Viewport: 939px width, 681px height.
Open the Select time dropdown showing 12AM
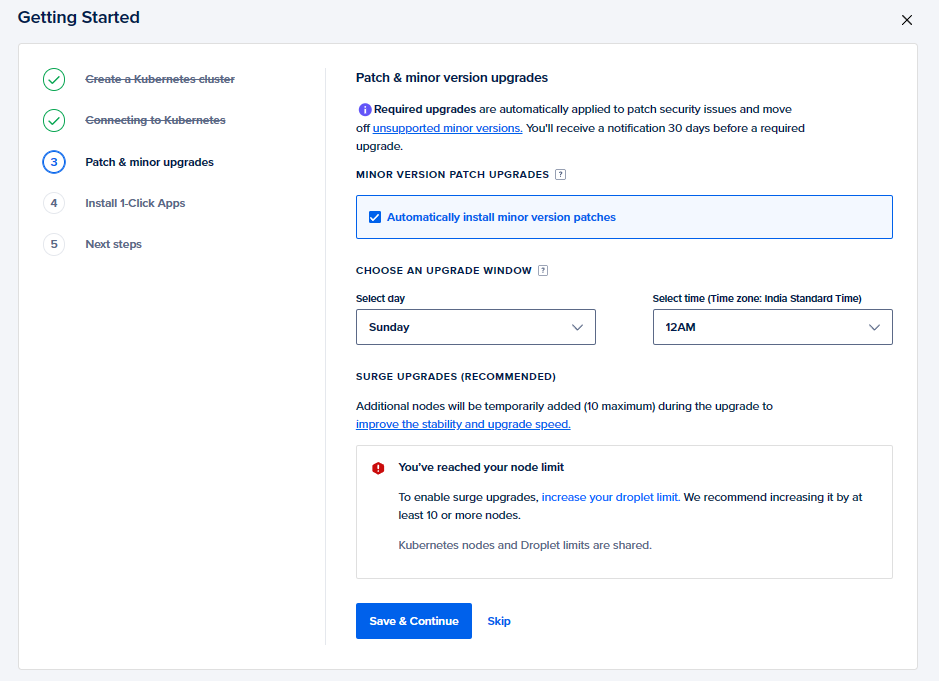point(772,327)
